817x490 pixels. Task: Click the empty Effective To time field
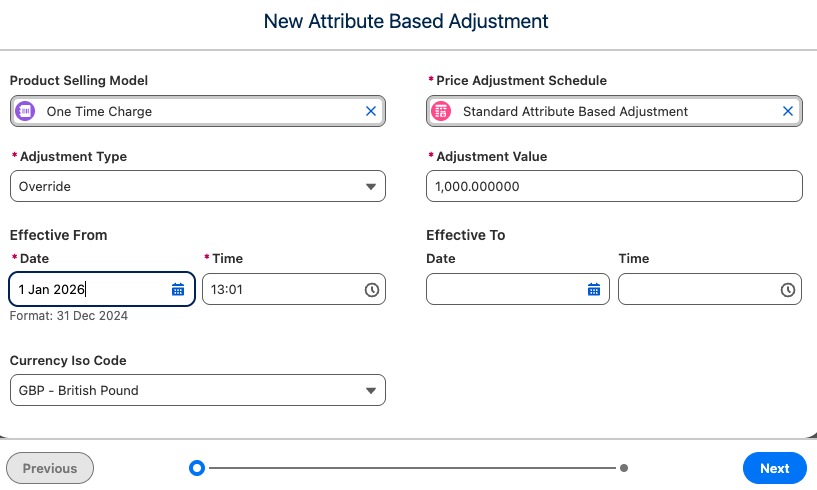pyautogui.click(x=697, y=289)
